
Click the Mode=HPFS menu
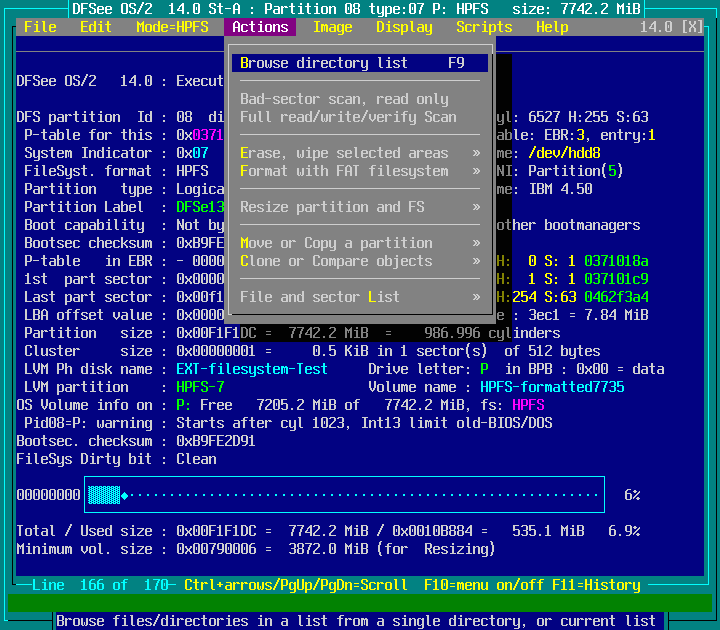(x=172, y=27)
